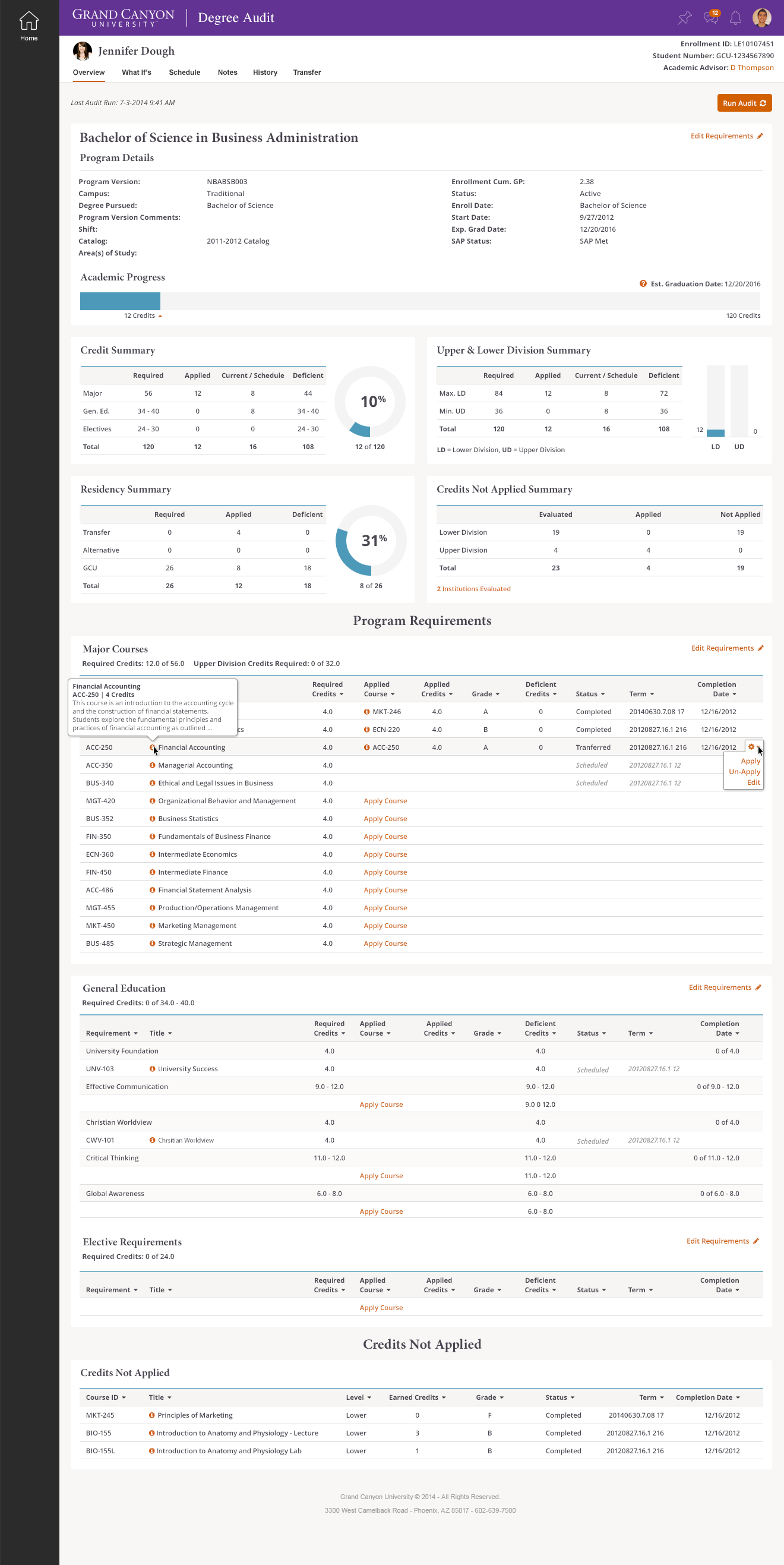Click help icon beside Est. Graduation Date
Image resolution: width=784 pixels, height=1565 pixels.
[643, 284]
